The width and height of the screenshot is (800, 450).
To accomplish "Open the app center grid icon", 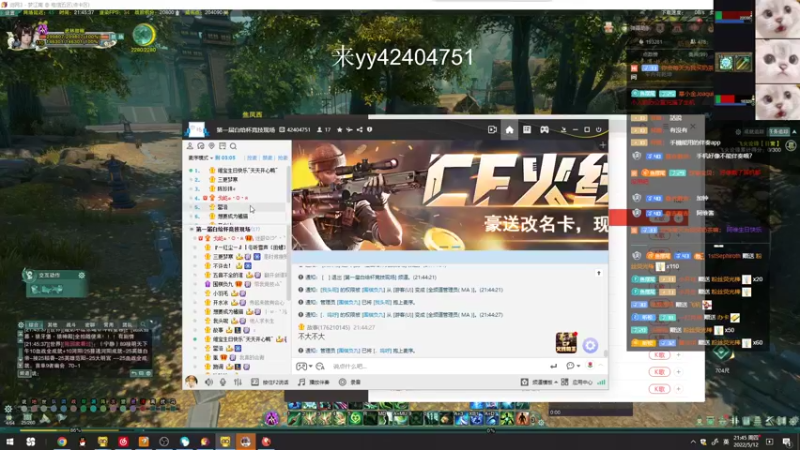I will tap(565, 382).
